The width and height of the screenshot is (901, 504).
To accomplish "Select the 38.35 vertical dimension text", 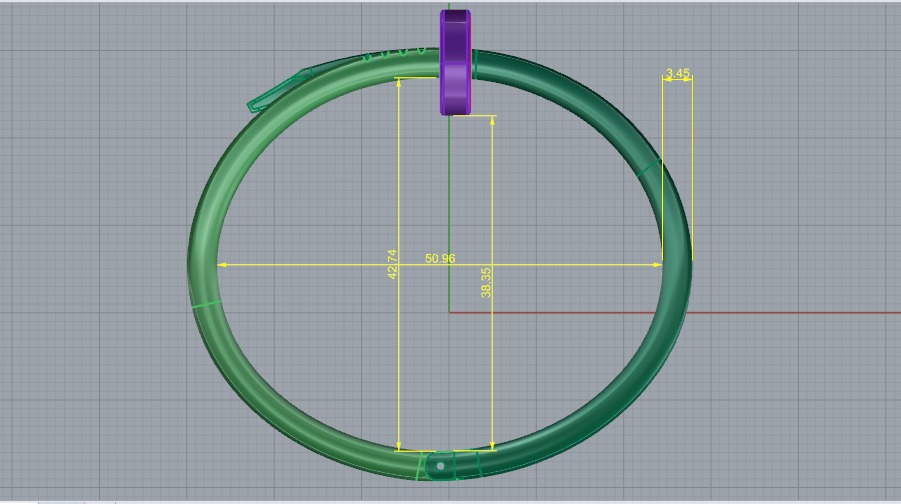I will (486, 282).
